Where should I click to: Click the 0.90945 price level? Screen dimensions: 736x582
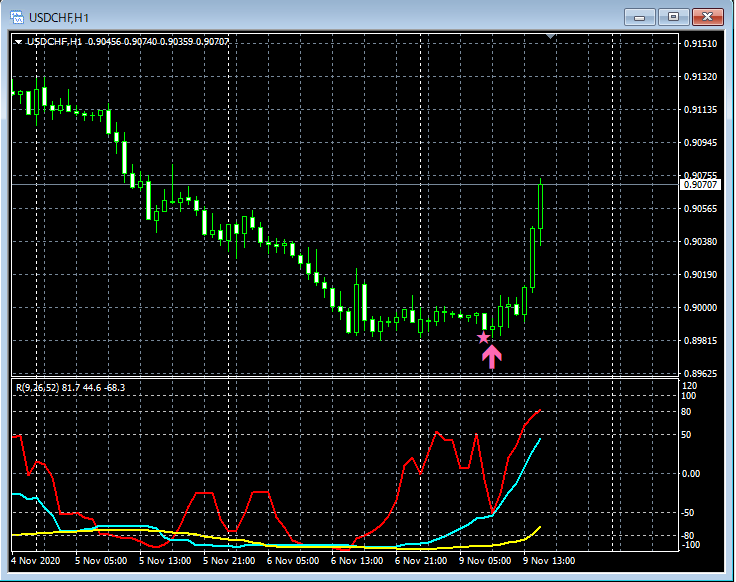pyautogui.click(x=700, y=143)
